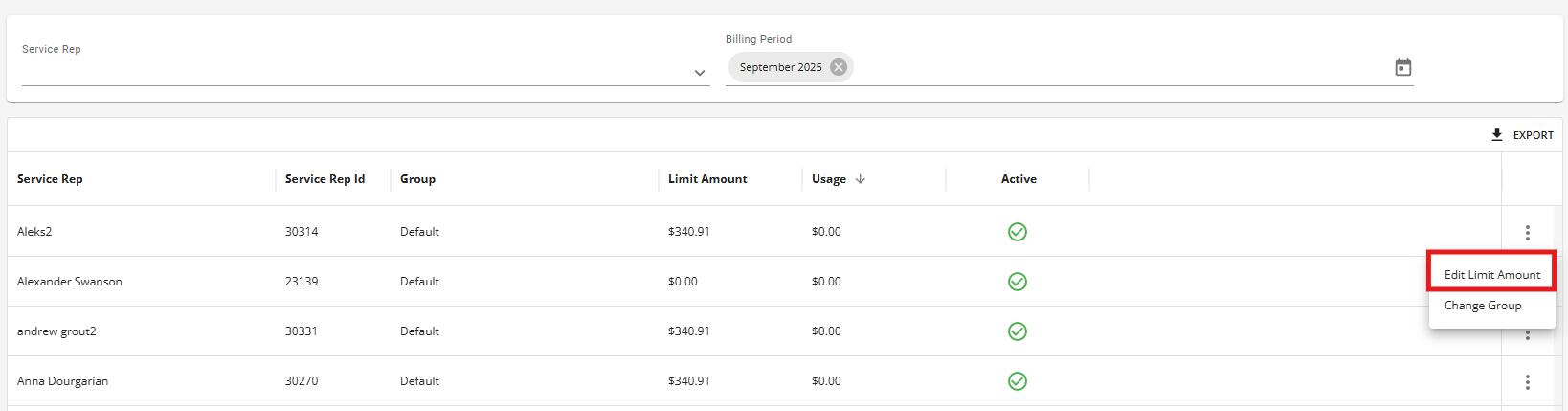Sort by the Service Rep column header
1568x411 pixels.
coord(50,179)
